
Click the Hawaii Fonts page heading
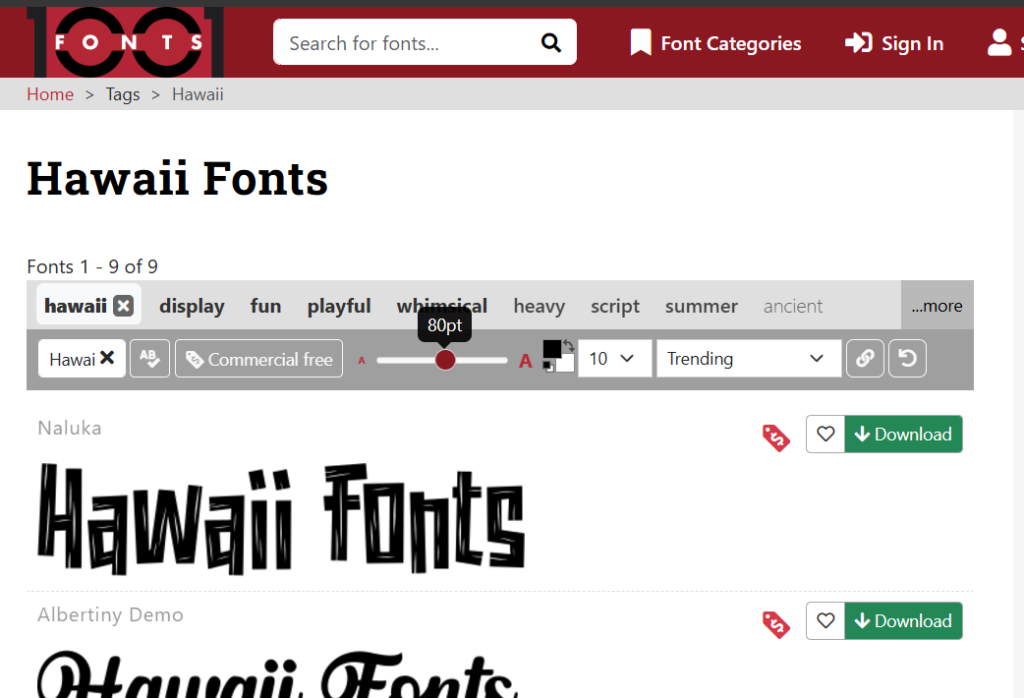tap(177, 178)
